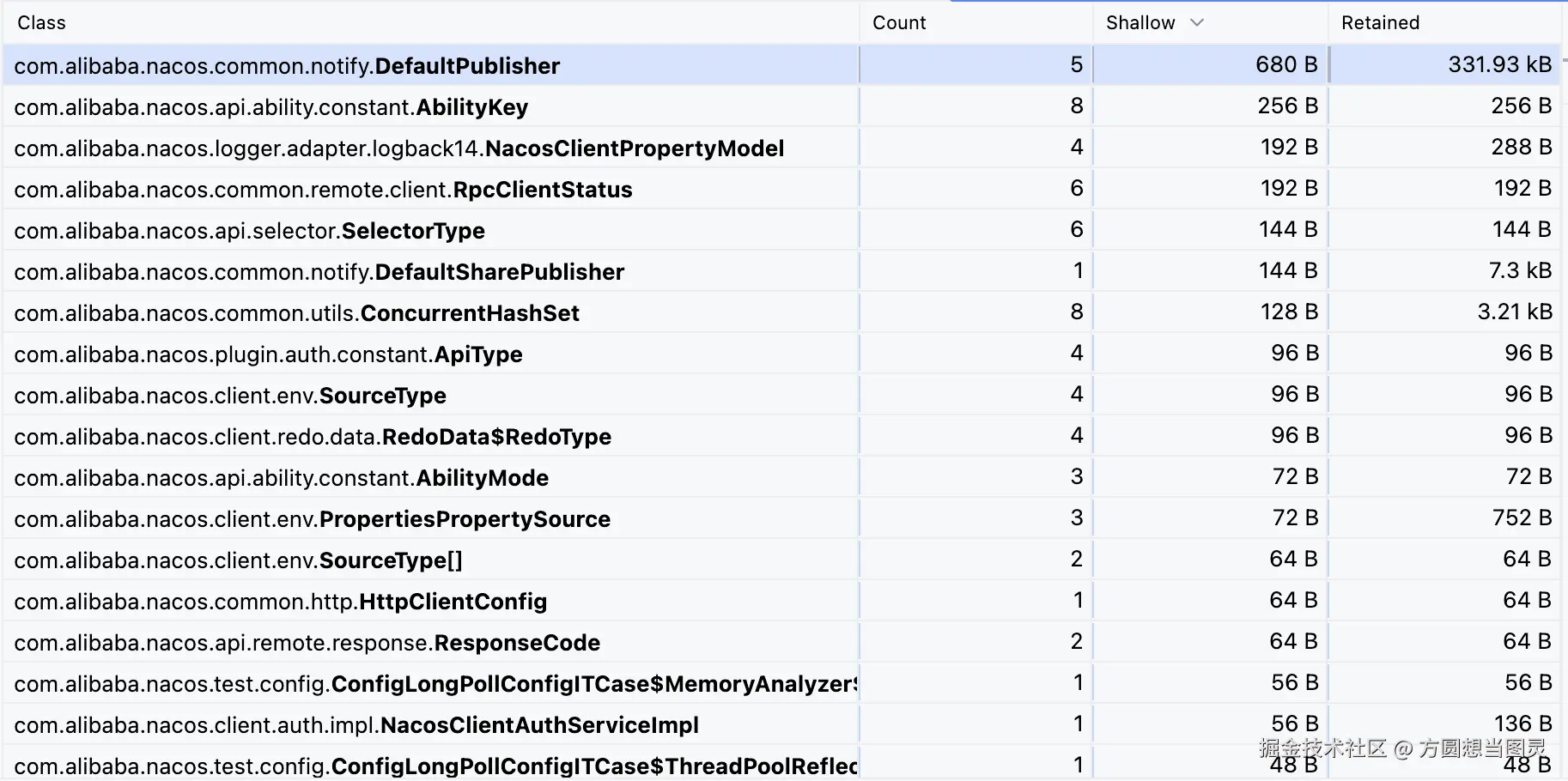Select the DefaultSharePublisher class row
Image resolution: width=1568 pixels, height=781 pixels.
[319, 272]
